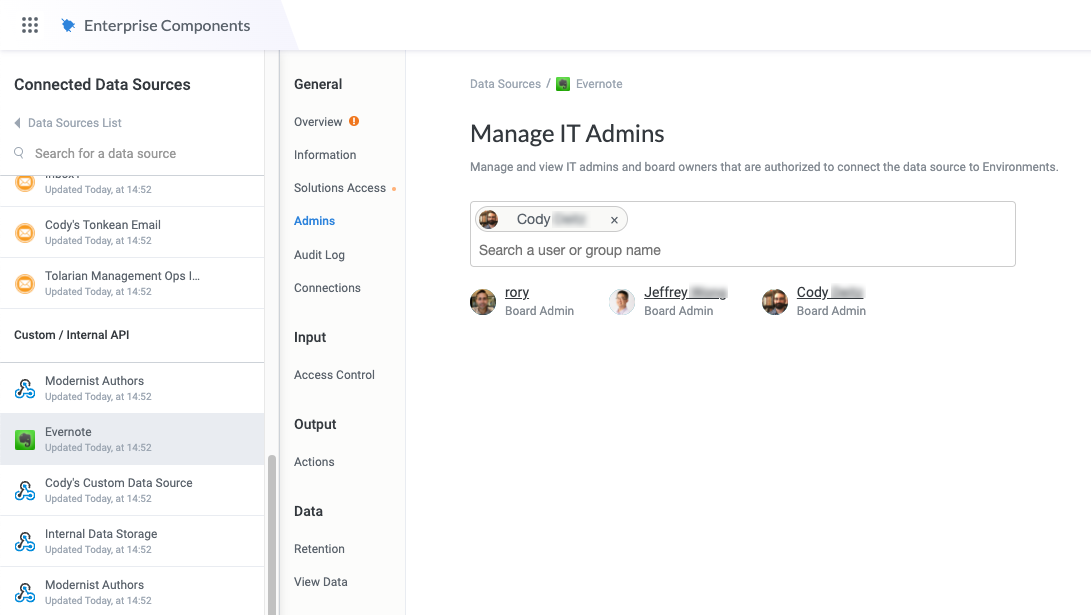Viewport: 1091px width, 615px height.
Task: Click Jeffrey's avatar photo
Action: (x=622, y=300)
